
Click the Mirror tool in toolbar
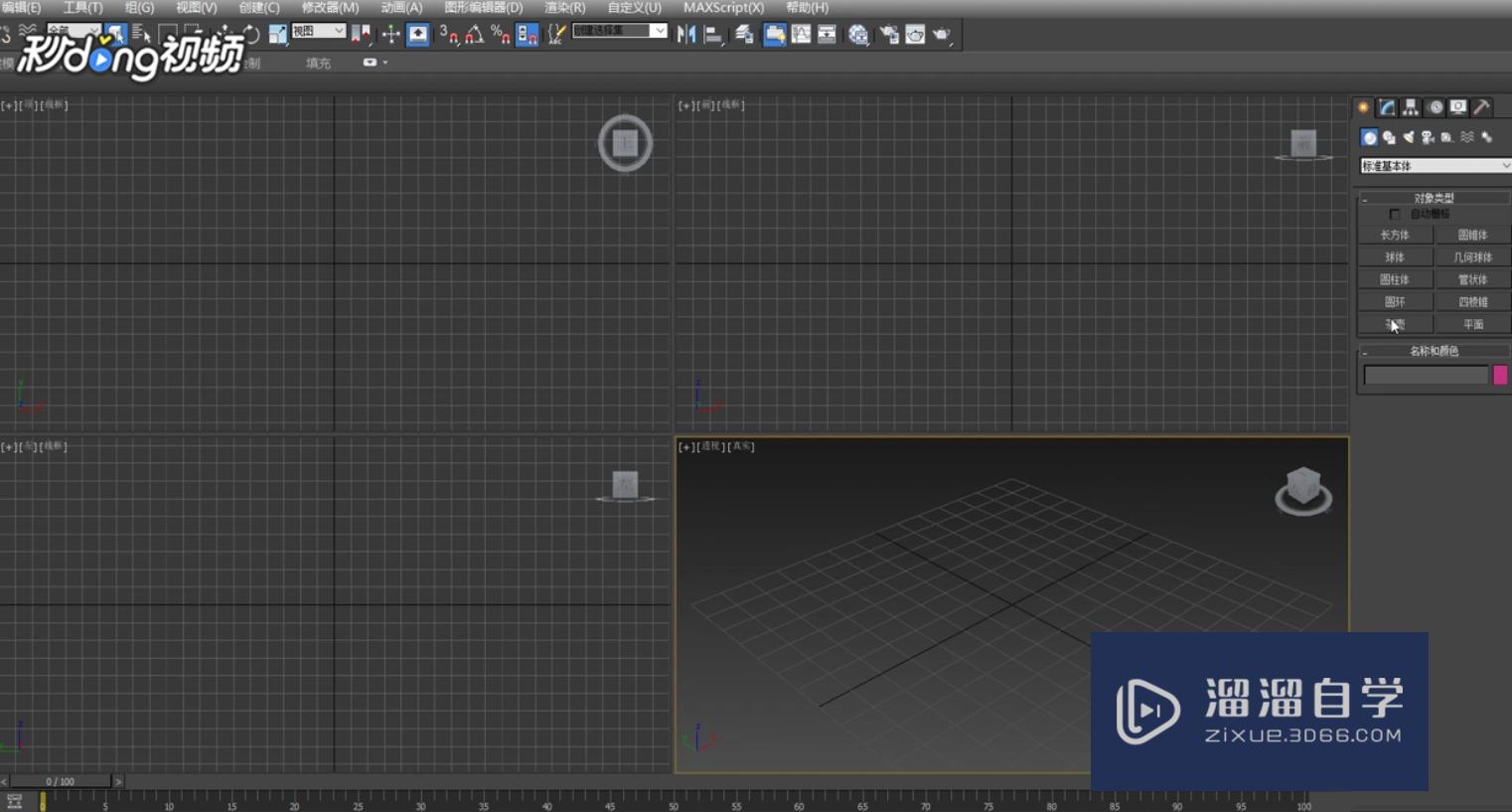click(x=686, y=35)
